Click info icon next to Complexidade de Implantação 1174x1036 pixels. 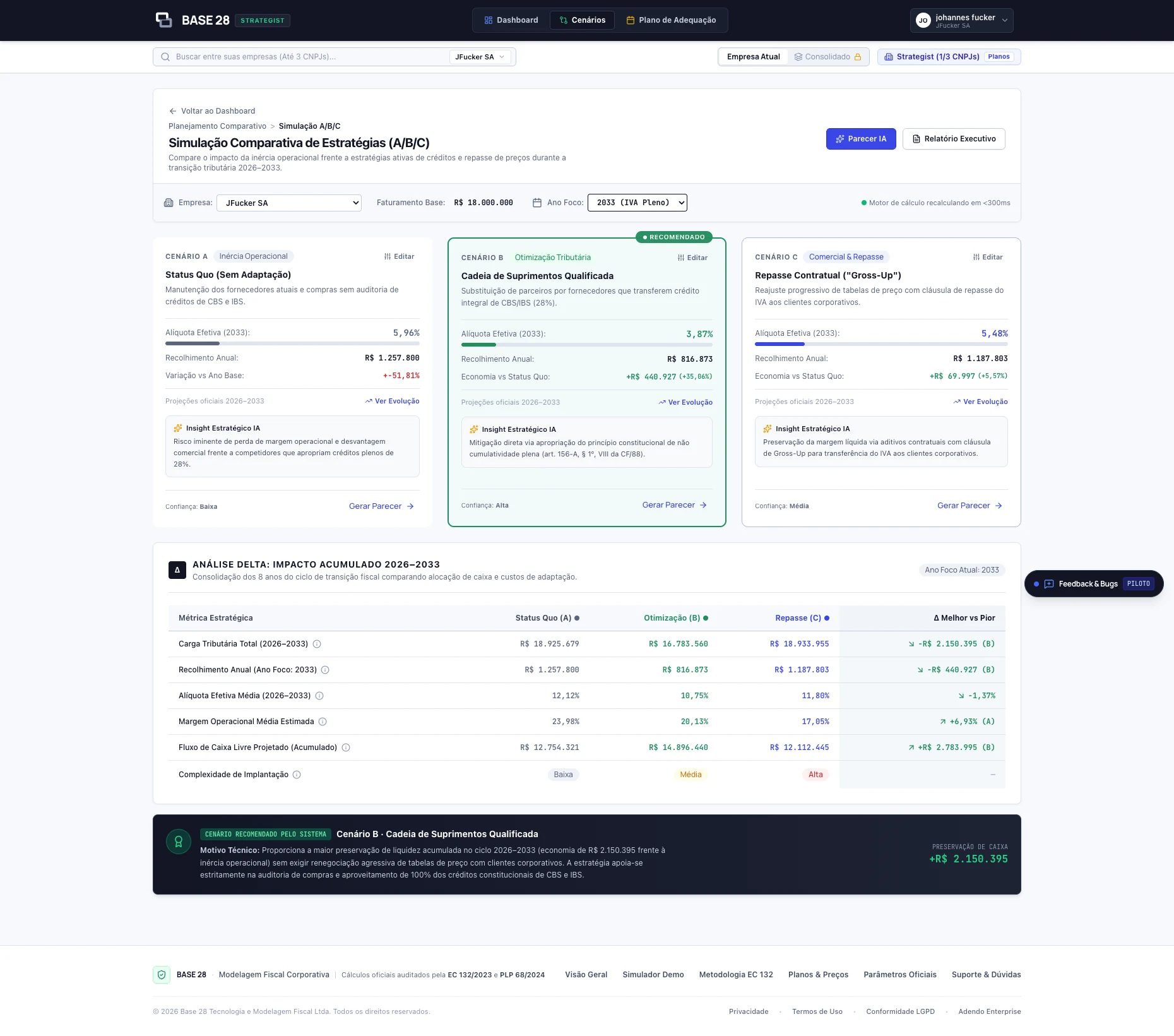297,775
